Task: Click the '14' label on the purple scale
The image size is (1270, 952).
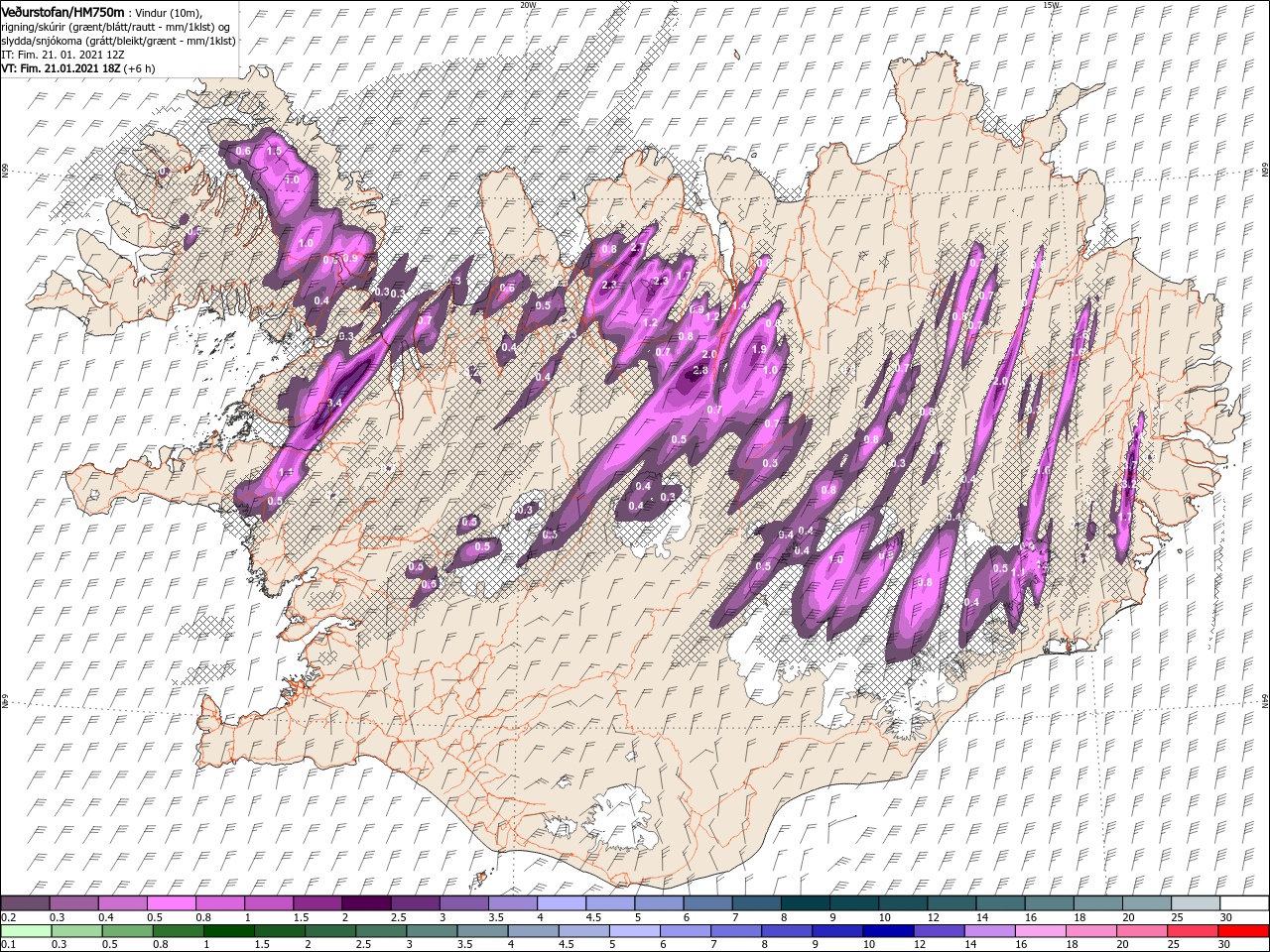Action: point(981,917)
